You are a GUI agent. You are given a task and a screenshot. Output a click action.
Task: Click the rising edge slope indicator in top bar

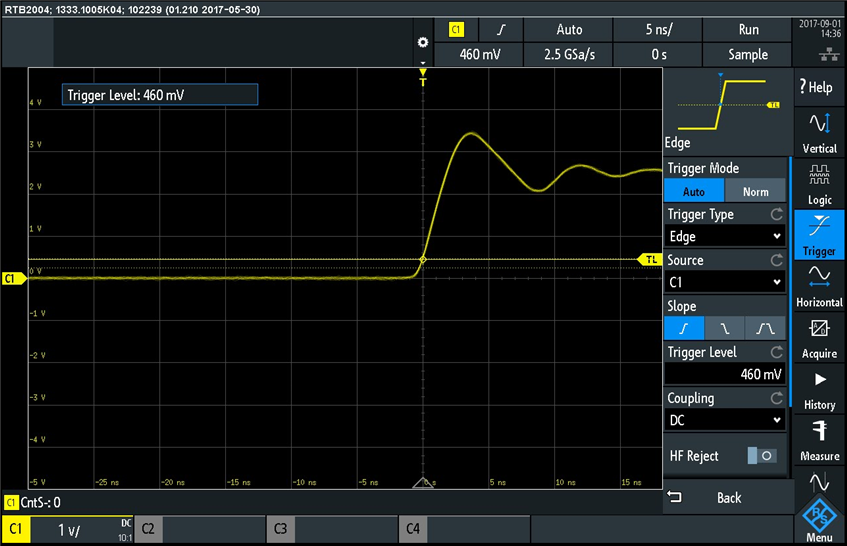click(501, 30)
